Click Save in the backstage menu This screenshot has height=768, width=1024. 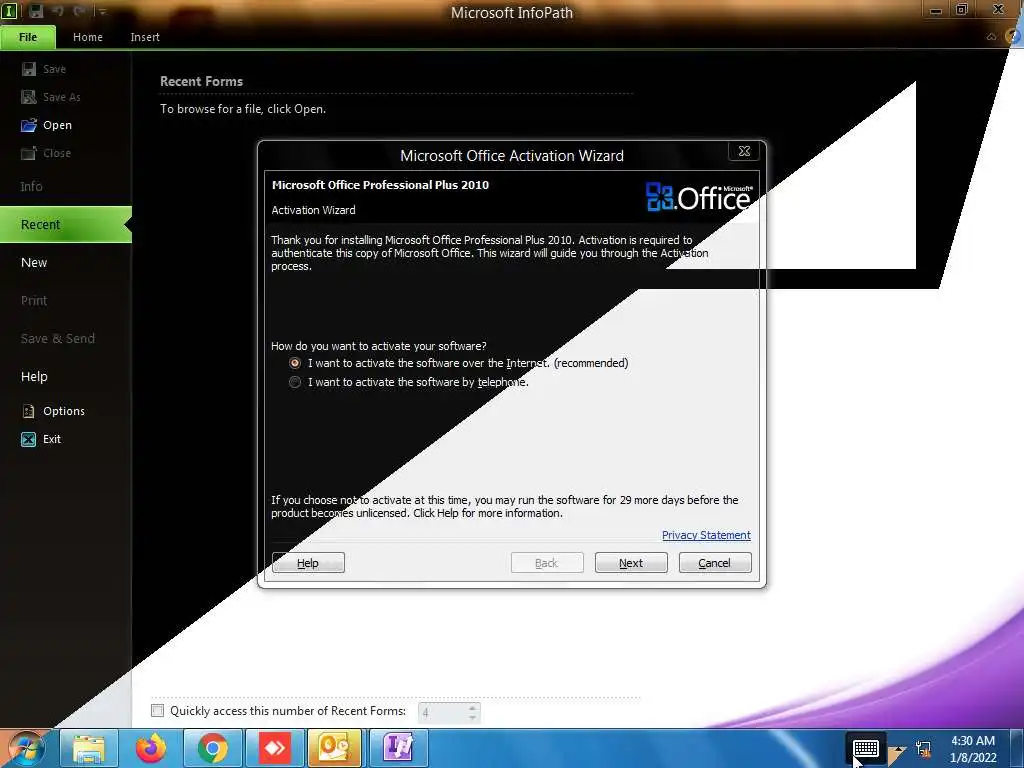click(x=44, y=69)
